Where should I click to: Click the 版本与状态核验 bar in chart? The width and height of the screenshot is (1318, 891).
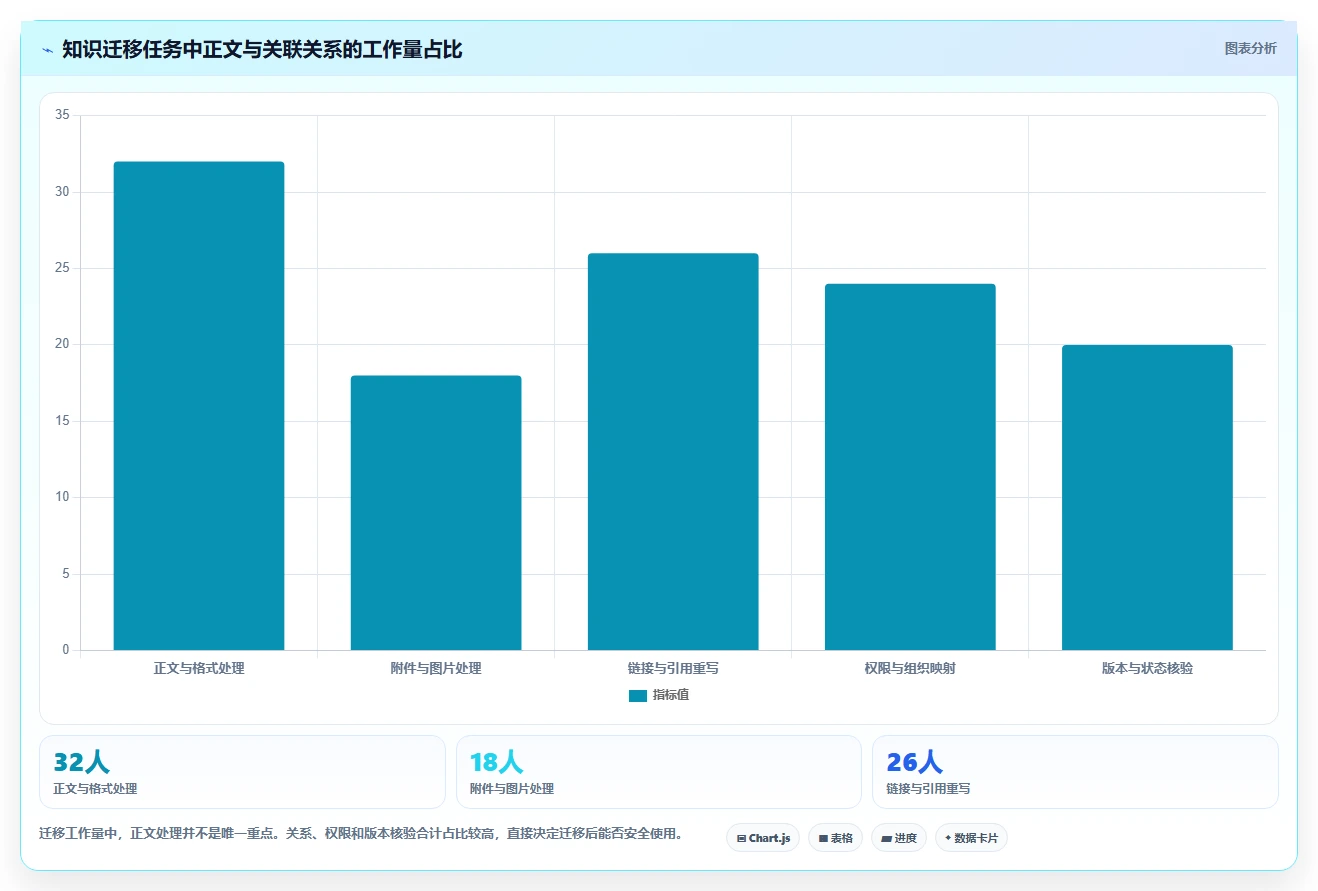click(x=1147, y=498)
